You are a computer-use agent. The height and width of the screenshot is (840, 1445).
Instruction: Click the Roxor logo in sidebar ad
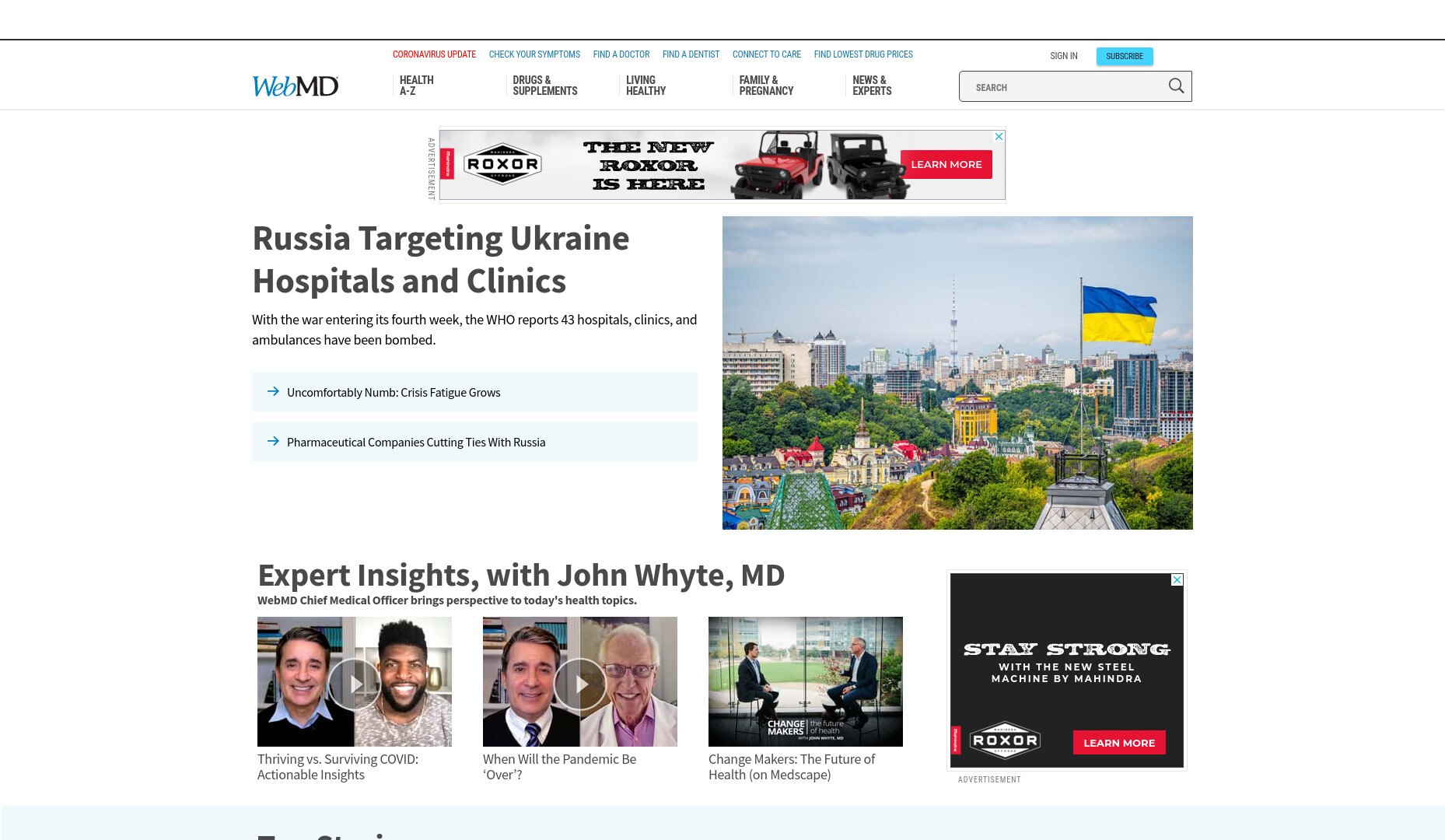click(1005, 740)
